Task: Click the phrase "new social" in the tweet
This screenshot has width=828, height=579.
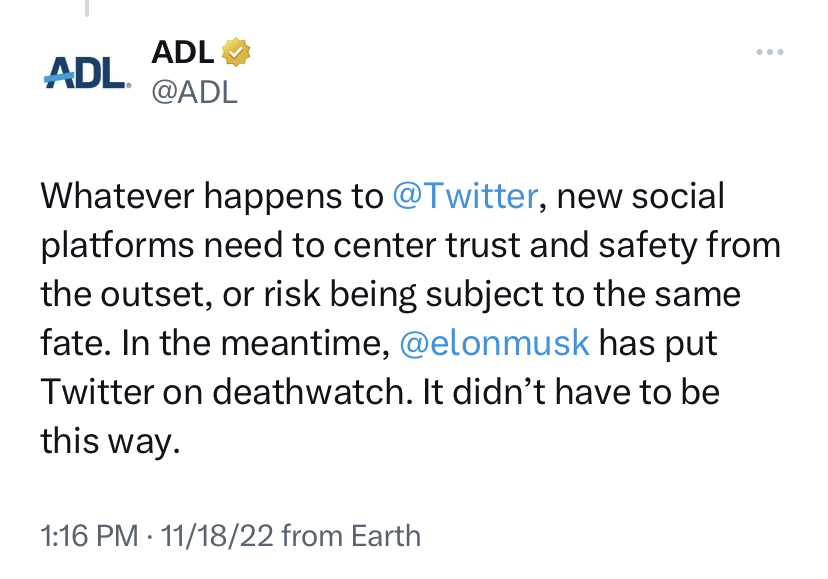Action: 640,195
